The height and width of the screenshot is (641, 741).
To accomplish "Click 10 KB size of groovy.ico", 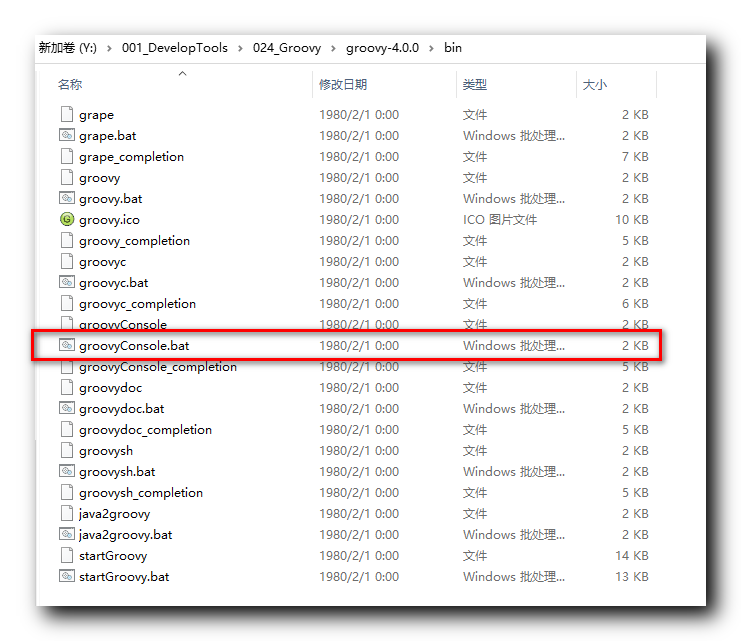I will click(632, 219).
